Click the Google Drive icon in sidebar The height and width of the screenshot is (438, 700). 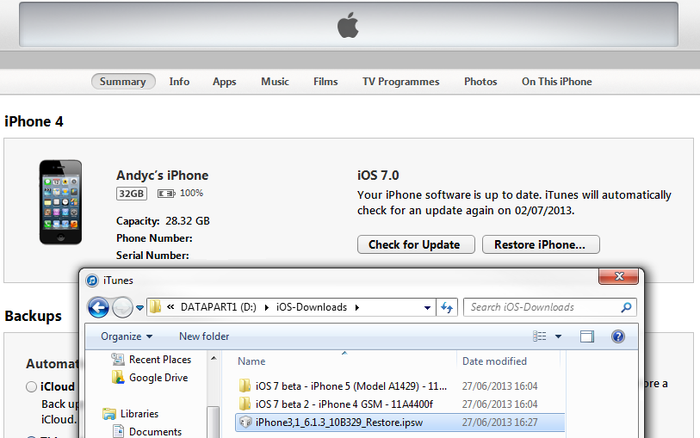click(118, 377)
